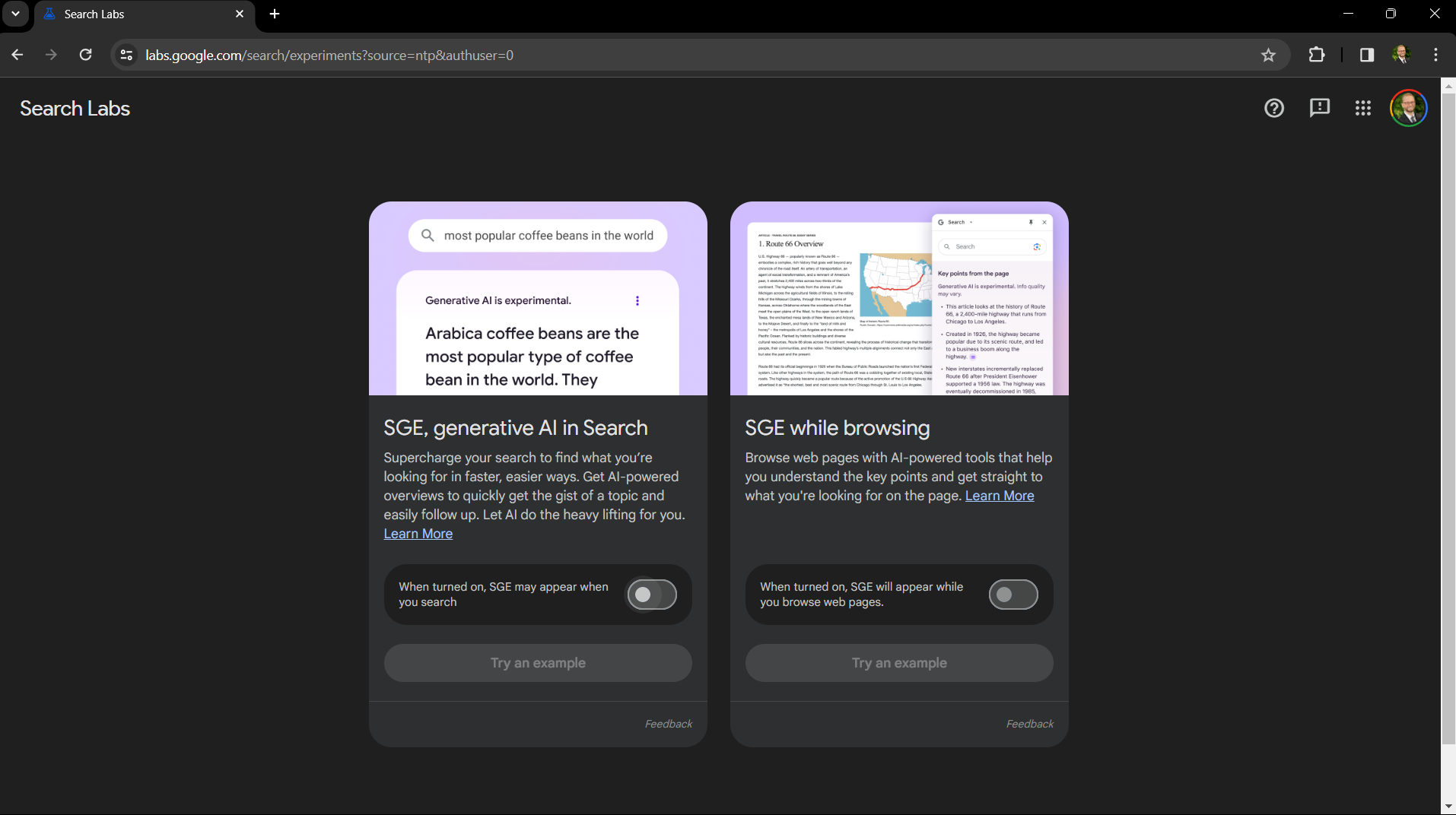Screen dimensions: 1456x815
Task: Enable the SGE while browsing toggle
Action: (1013, 595)
